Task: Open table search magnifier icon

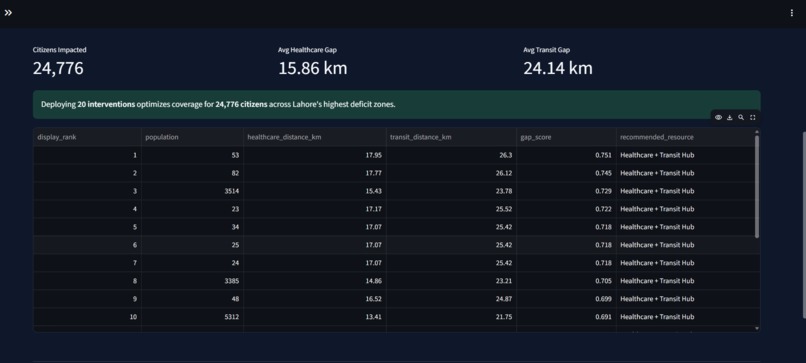Action: coord(741,117)
